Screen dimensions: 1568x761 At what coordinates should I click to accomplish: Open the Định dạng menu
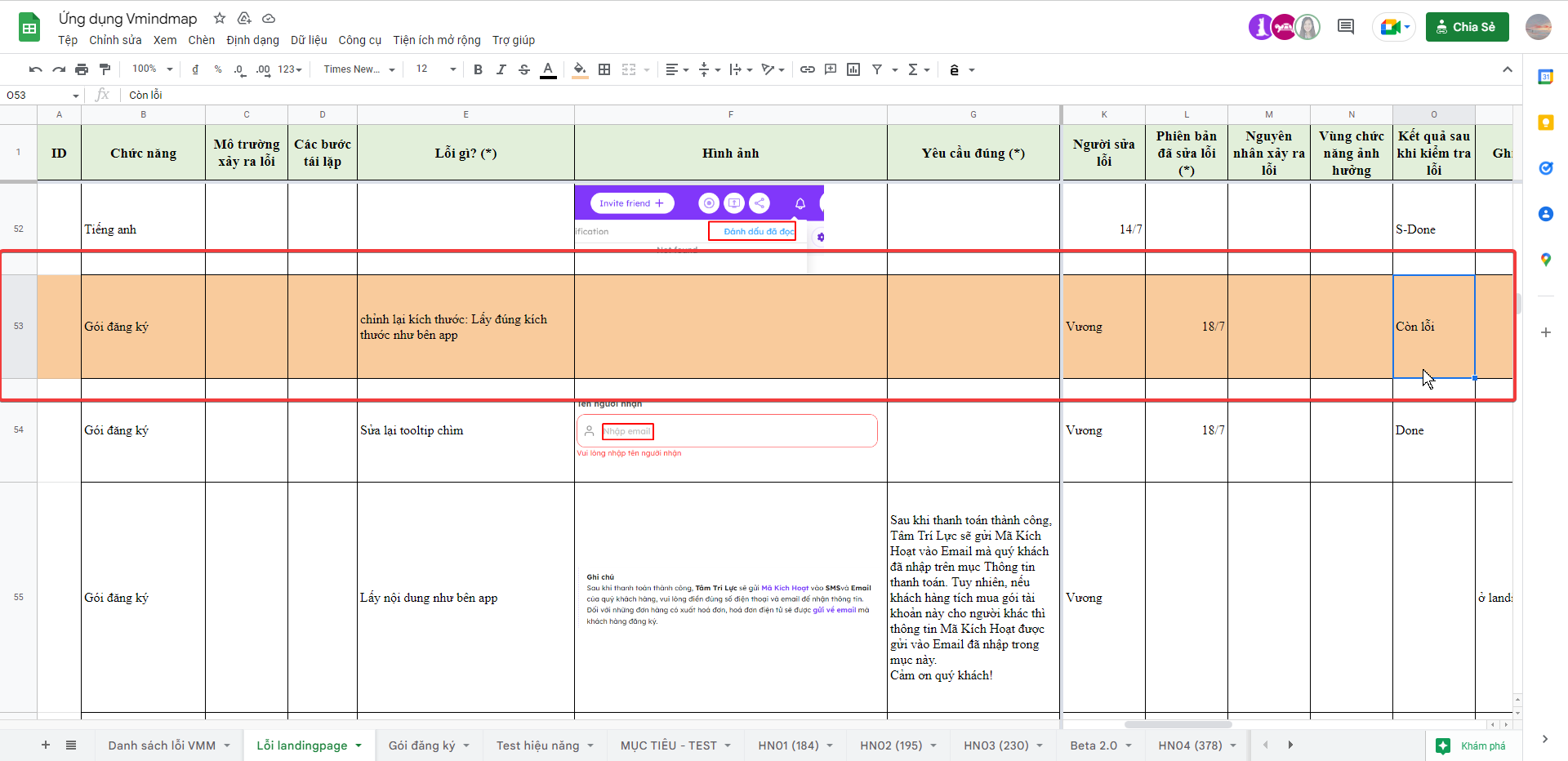252,40
